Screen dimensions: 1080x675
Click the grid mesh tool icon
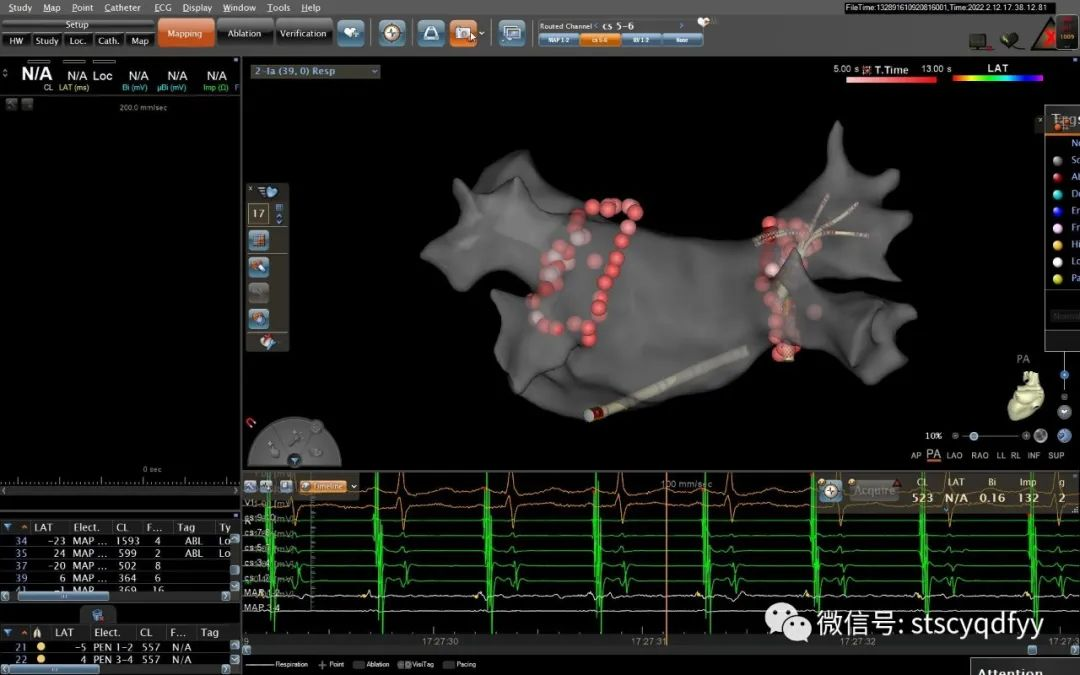point(259,240)
